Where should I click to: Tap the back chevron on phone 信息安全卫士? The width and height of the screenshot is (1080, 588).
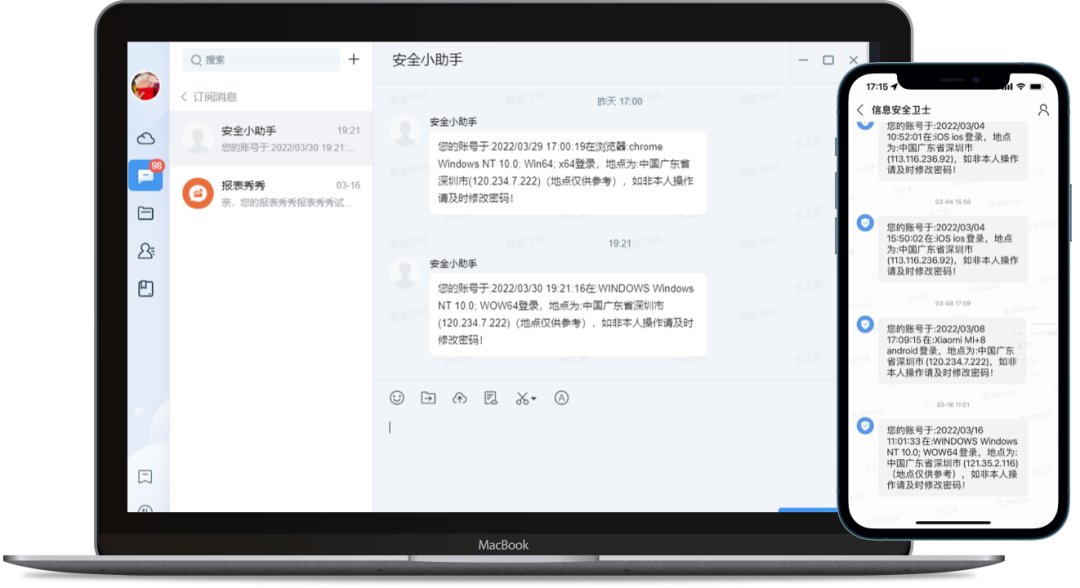860,110
